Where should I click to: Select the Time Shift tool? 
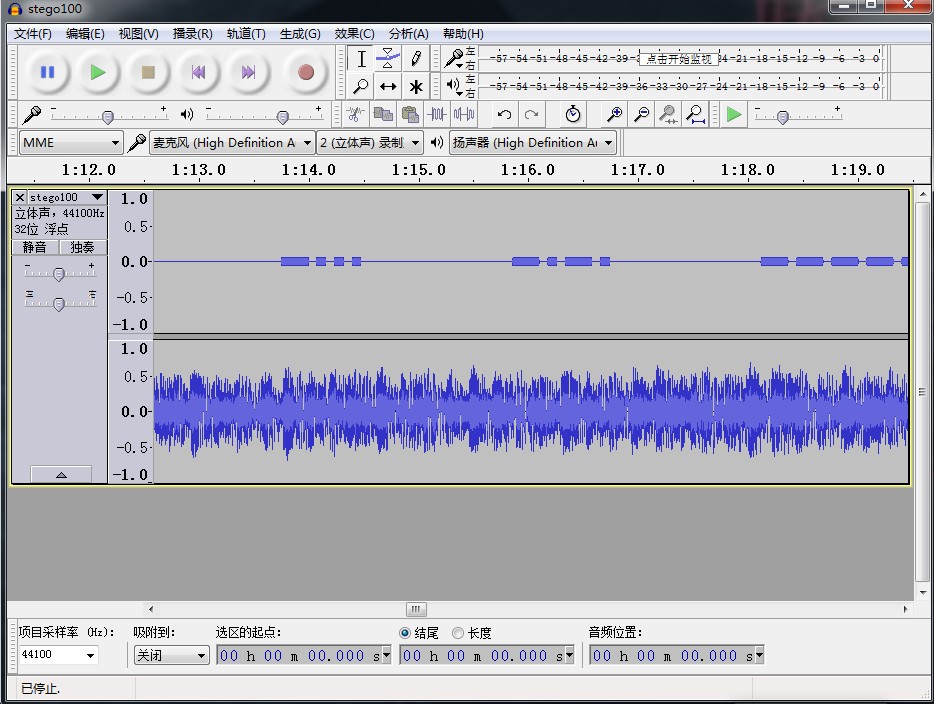coord(388,86)
